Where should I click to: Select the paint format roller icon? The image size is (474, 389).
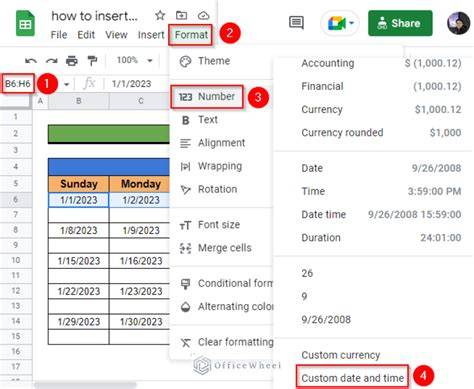[92, 61]
